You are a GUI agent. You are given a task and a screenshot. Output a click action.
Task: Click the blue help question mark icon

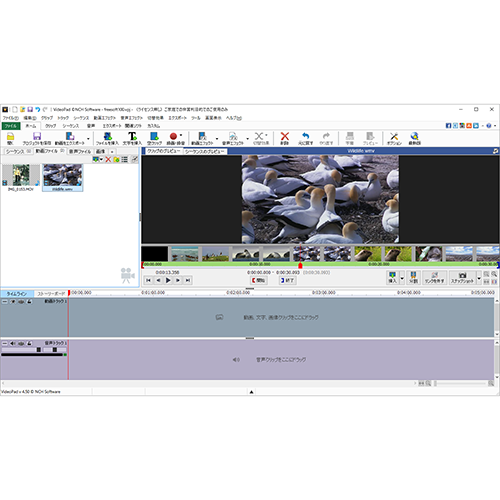[489, 126]
